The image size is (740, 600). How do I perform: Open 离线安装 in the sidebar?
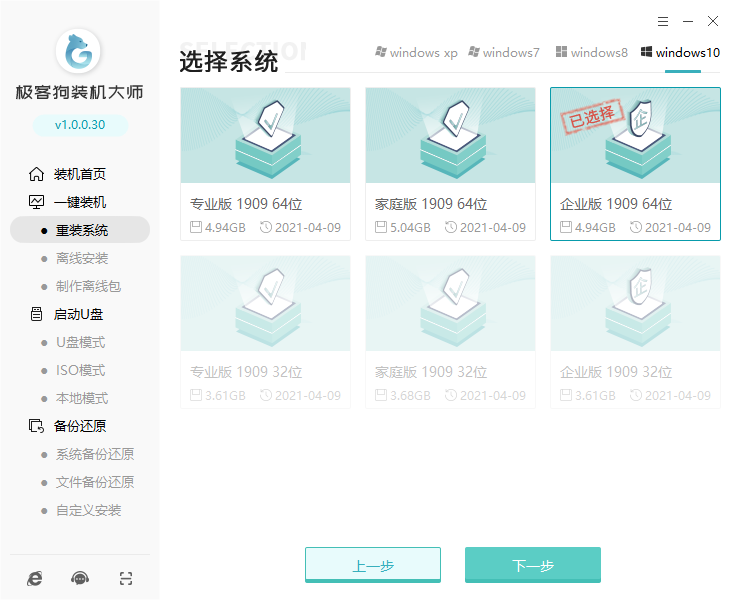point(82,258)
